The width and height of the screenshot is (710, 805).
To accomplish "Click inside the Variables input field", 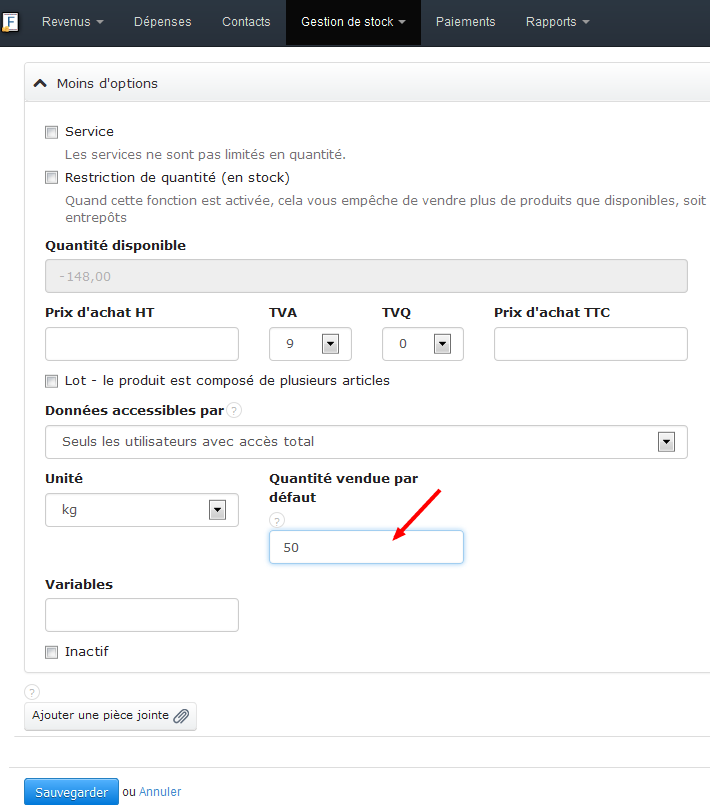I will point(141,614).
